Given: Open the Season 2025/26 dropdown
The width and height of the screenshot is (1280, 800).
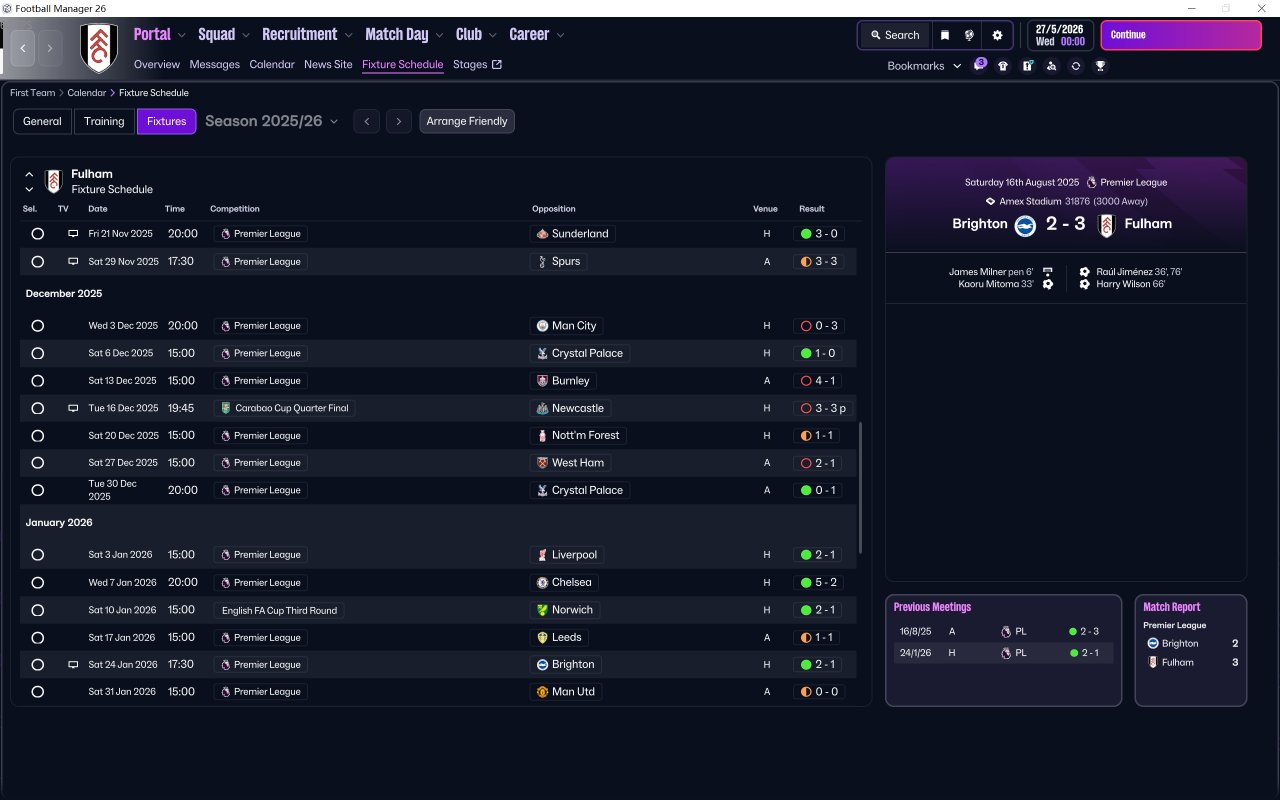Looking at the screenshot, I should 271,121.
